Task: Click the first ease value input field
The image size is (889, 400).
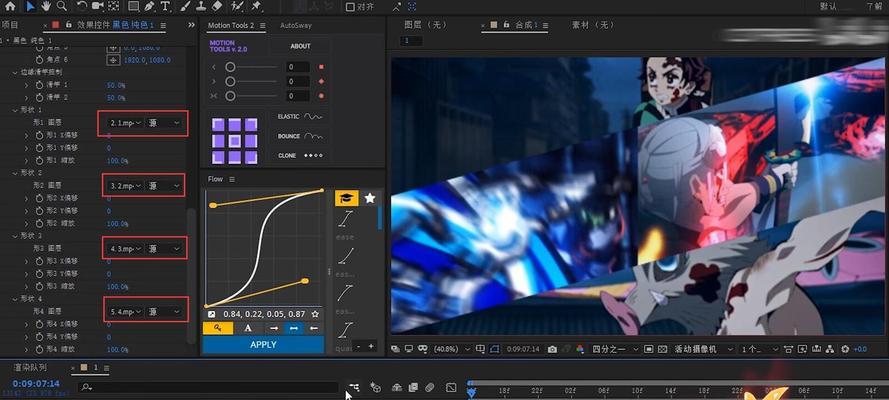Action: [298, 67]
